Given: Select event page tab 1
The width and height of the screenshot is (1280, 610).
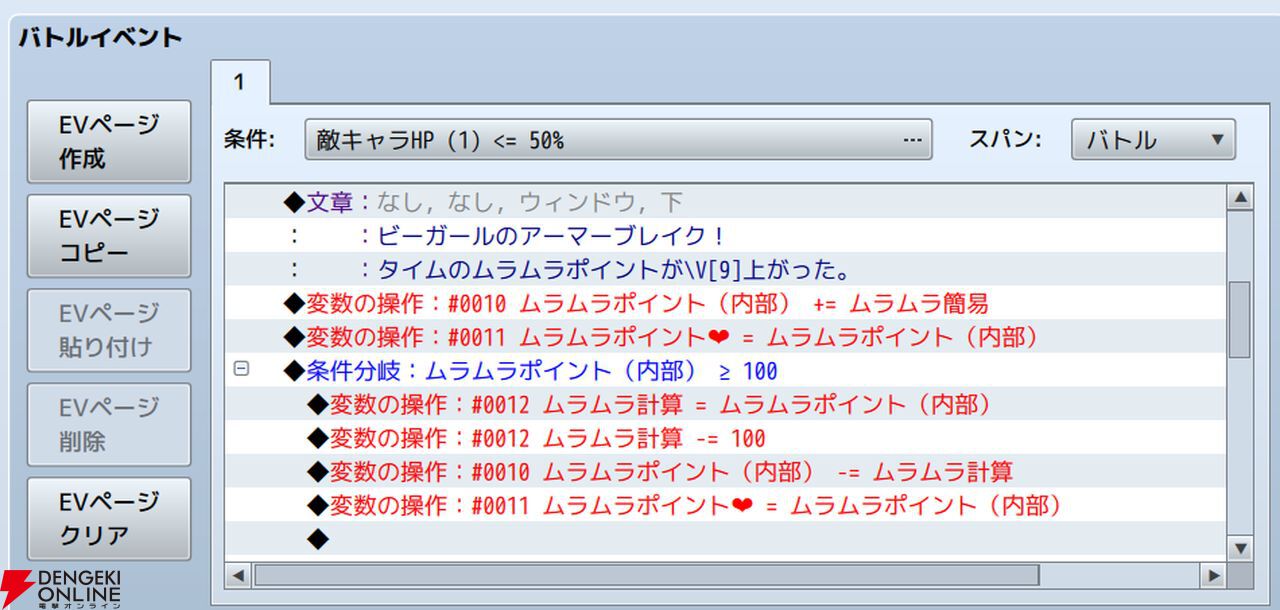Looking at the screenshot, I should 239,83.
